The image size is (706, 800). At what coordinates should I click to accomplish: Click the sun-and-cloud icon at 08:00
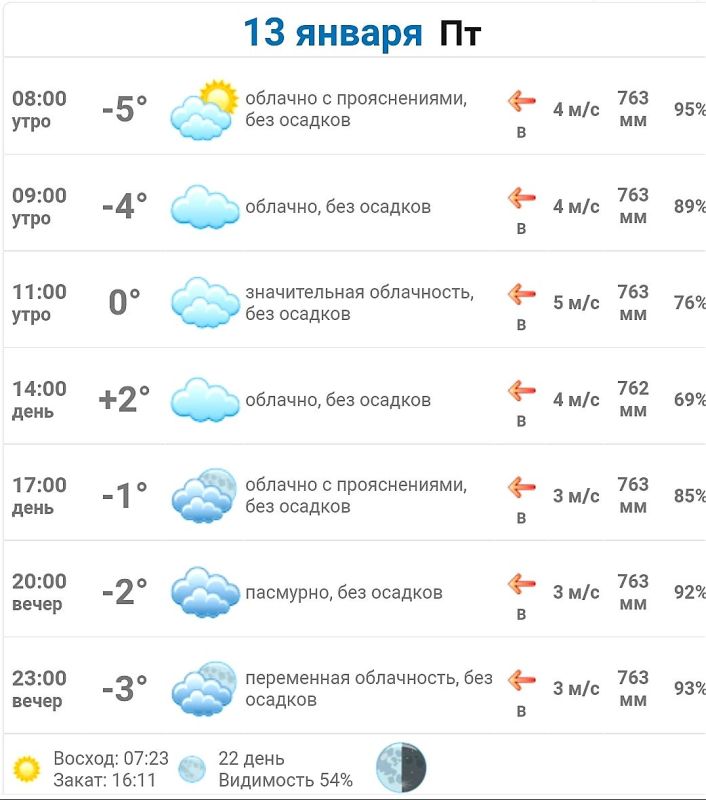(x=205, y=109)
